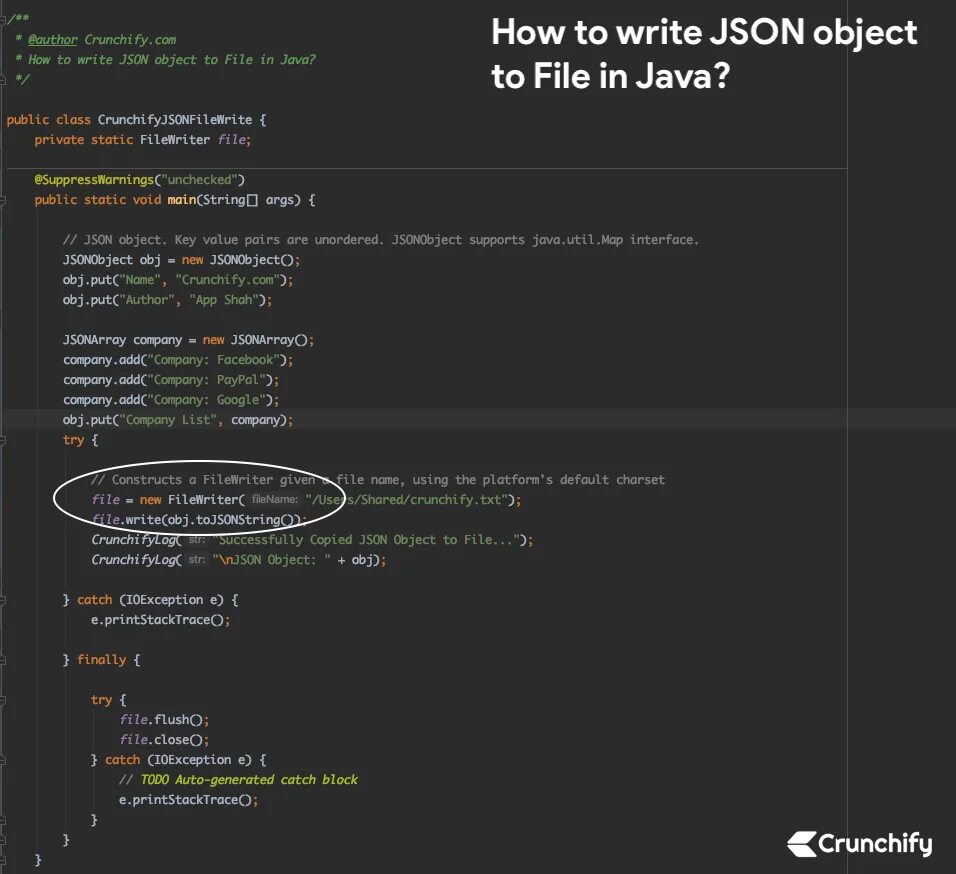Click the args parameter in main
The image size is (956, 874).
coord(279,200)
